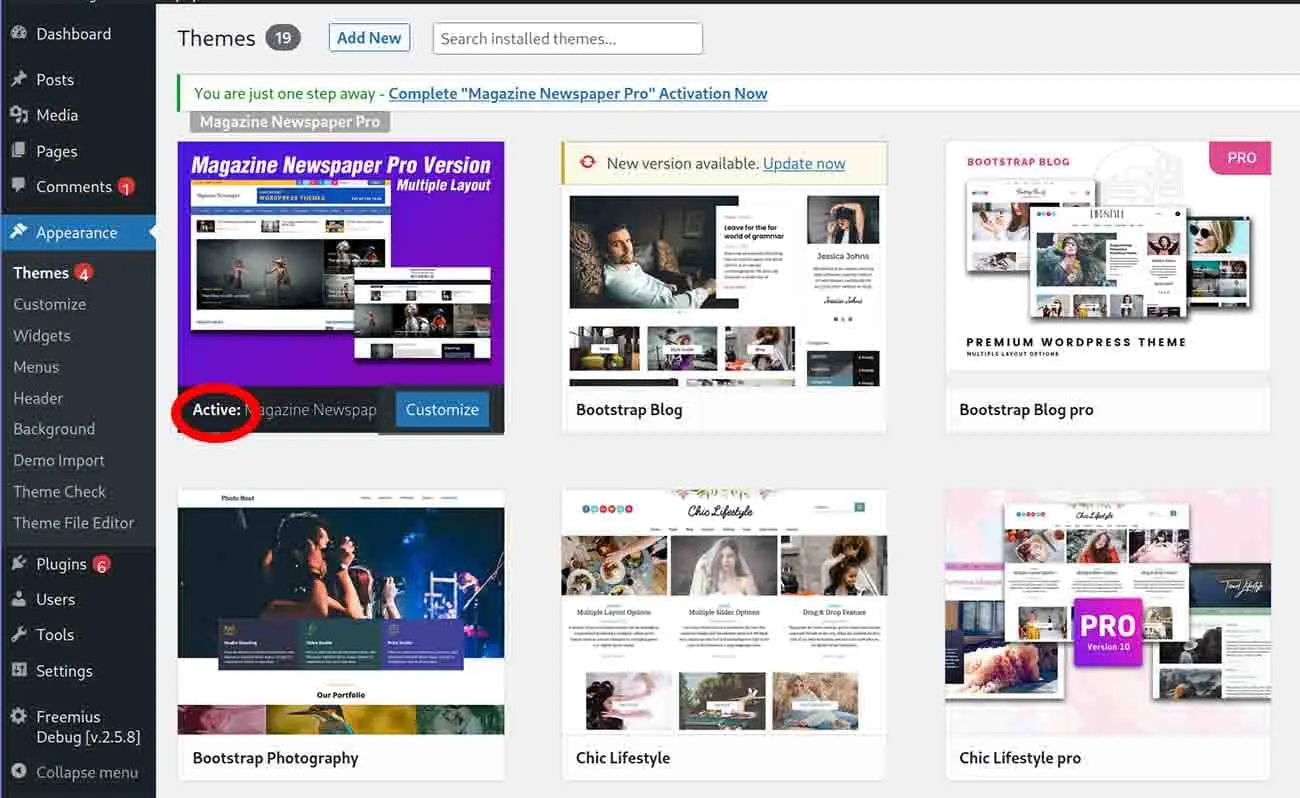The width and height of the screenshot is (1300, 798).
Task: Click the Dashboard gauge icon
Action: click(18, 33)
